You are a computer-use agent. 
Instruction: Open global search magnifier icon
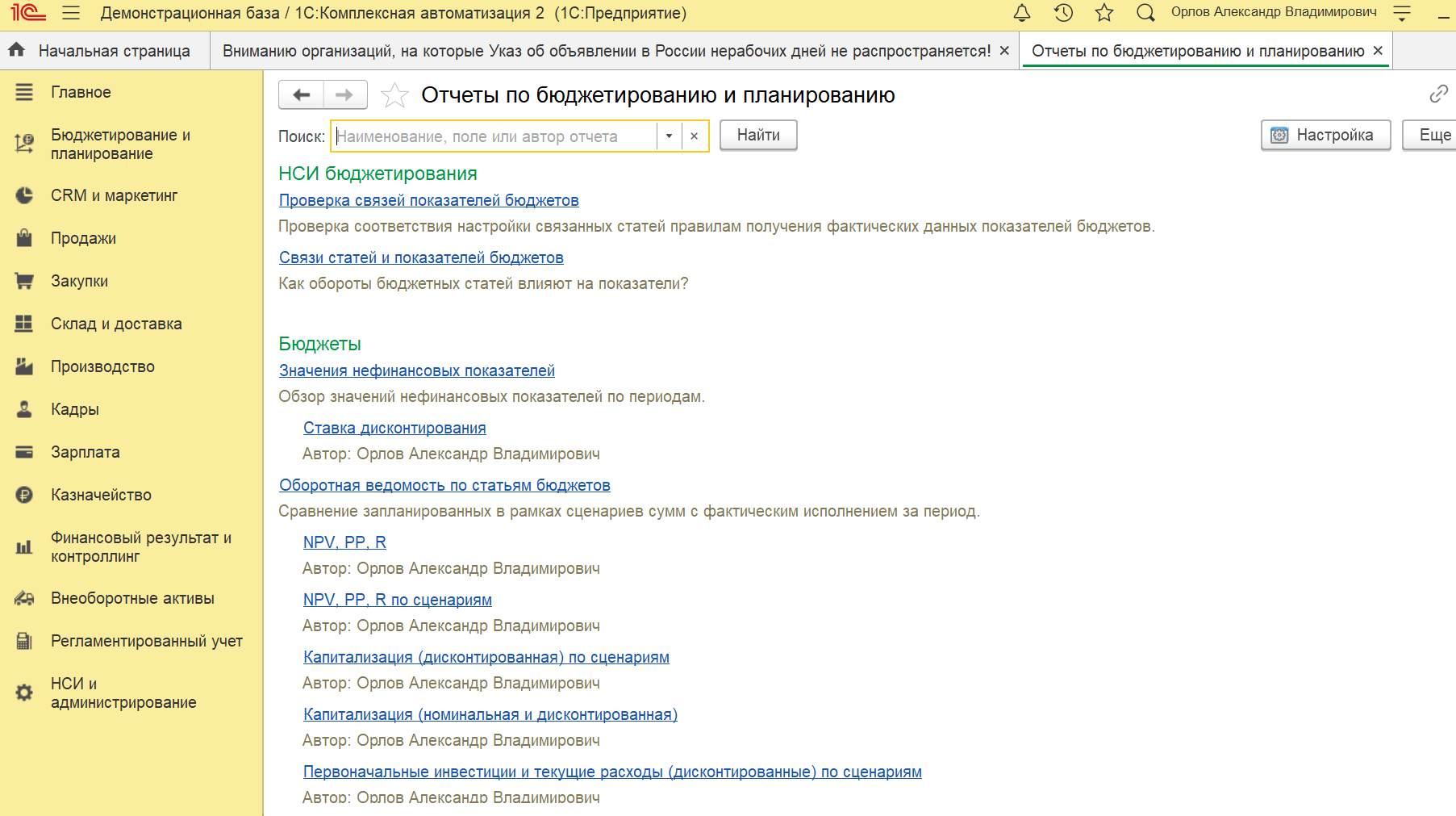tap(1145, 13)
